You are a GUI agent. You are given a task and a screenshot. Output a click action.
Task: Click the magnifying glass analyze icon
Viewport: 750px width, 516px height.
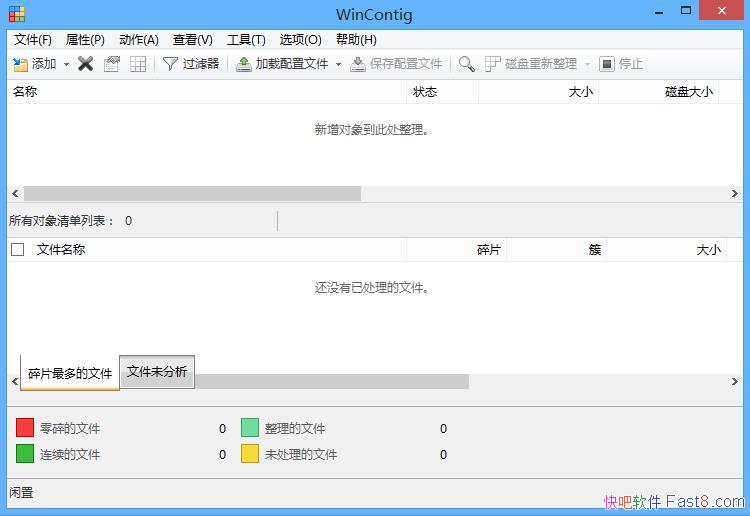(466, 64)
